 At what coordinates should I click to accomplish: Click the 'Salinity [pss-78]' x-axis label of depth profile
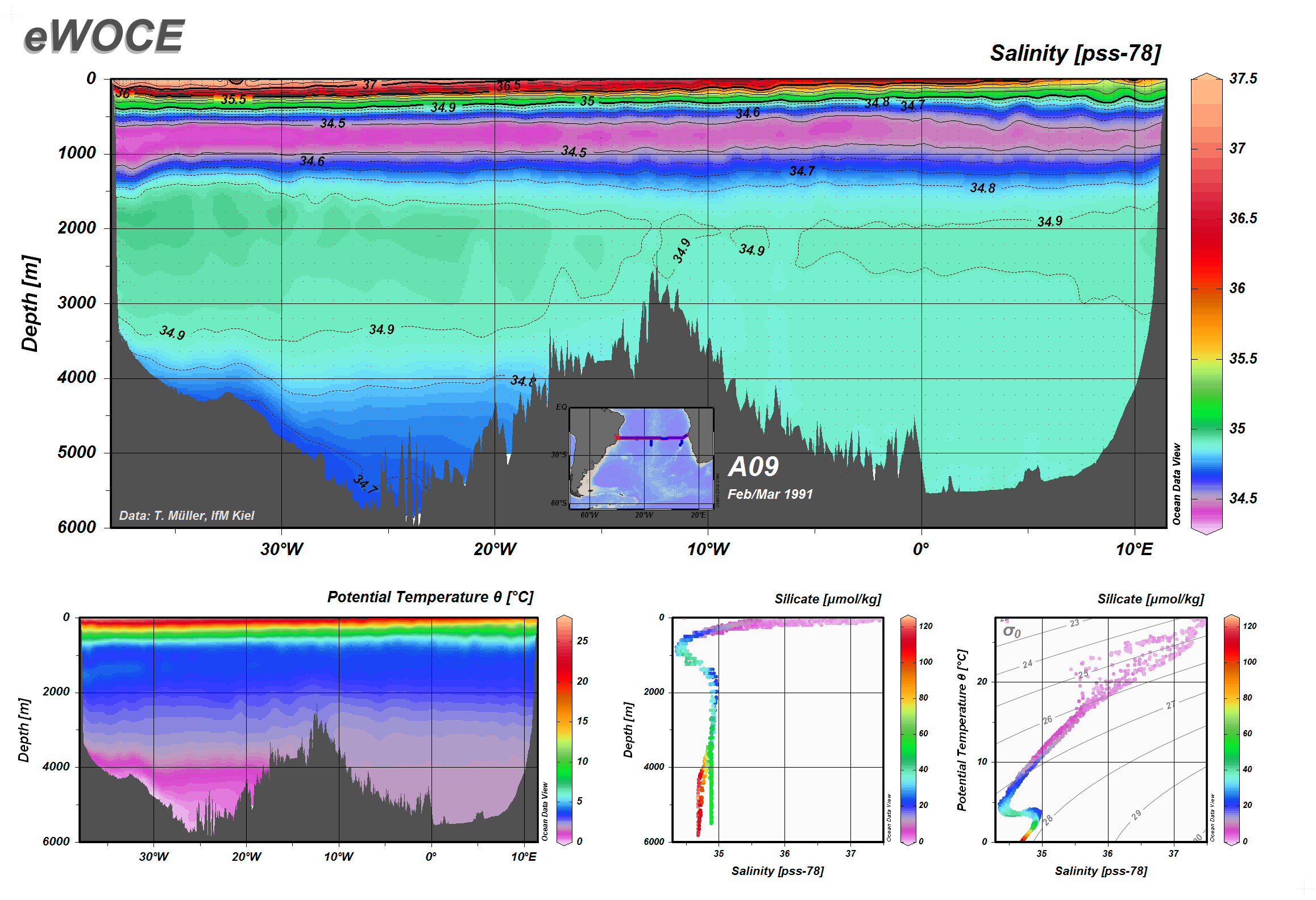coord(777,871)
